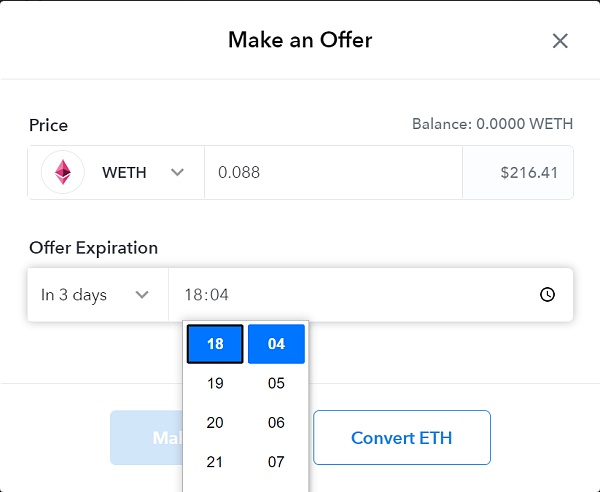Pick minute 06 in time picker
This screenshot has width=600, height=492.
[276, 423]
